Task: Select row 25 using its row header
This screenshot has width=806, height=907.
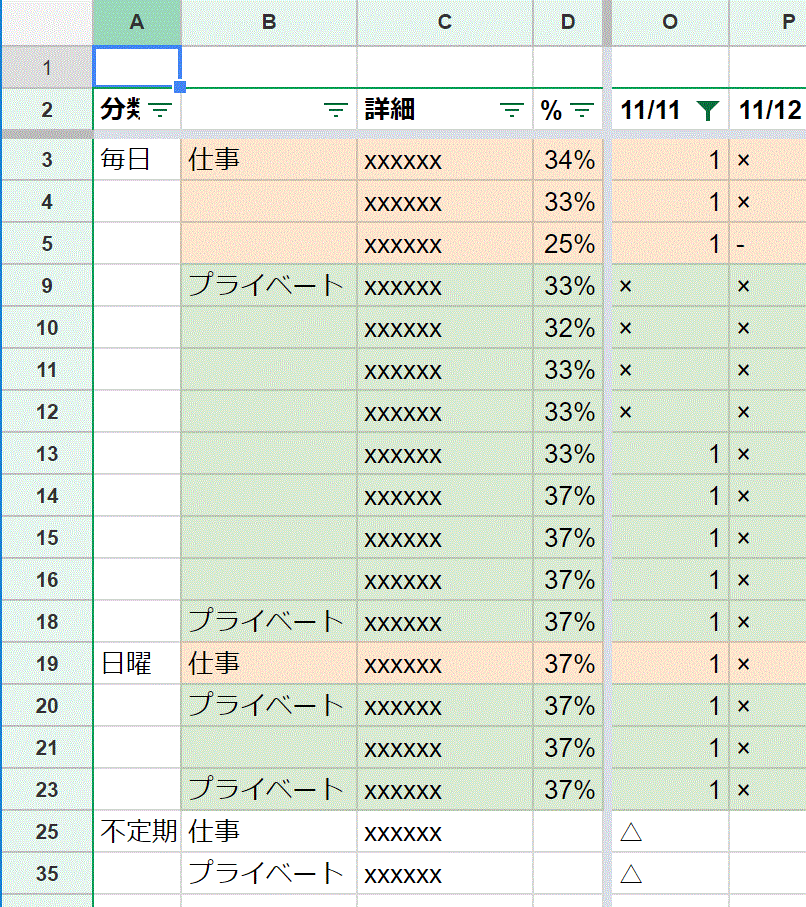Action: click(x=46, y=831)
